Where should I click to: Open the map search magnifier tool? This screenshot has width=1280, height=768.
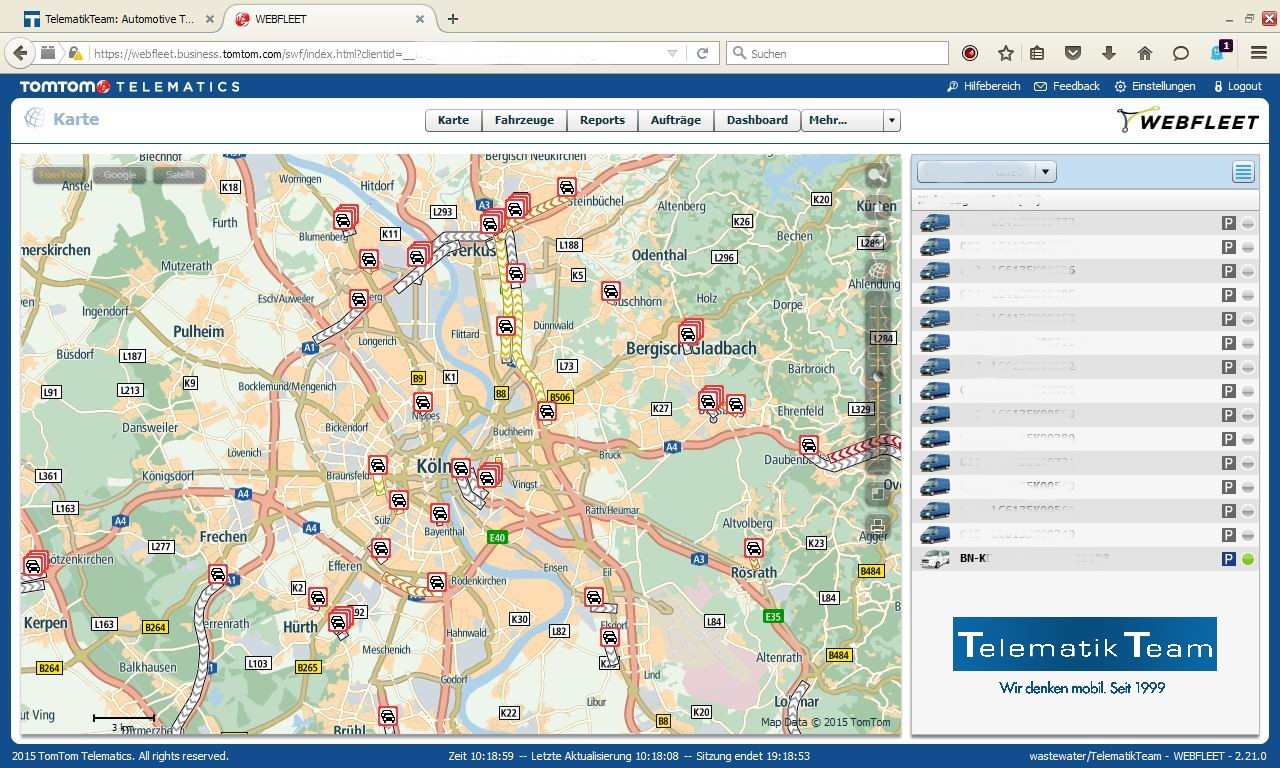877,176
